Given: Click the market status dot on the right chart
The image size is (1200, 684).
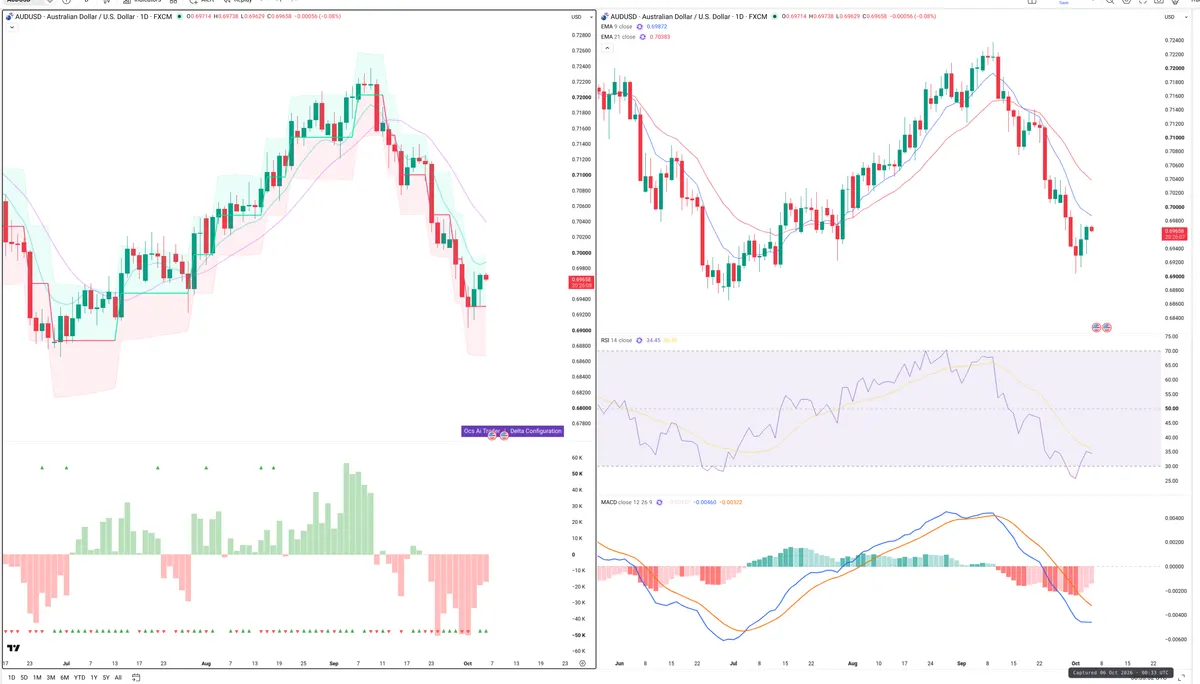Looking at the screenshot, I should (777, 17).
